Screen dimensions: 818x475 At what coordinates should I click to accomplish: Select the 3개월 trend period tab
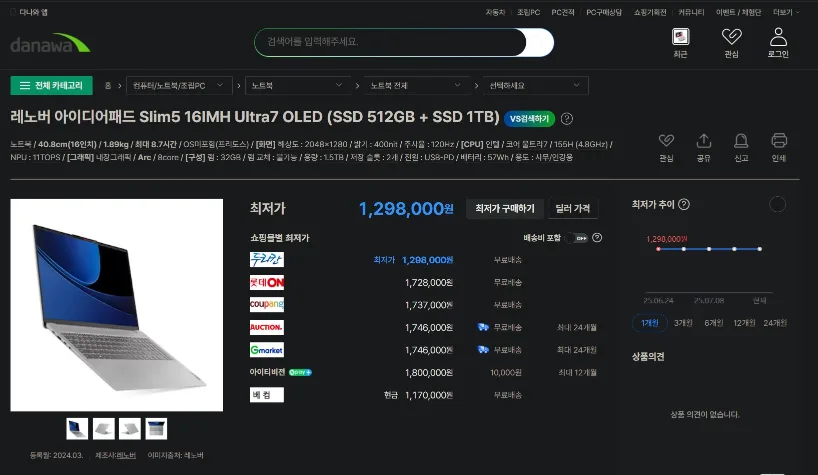click(683, 323)
